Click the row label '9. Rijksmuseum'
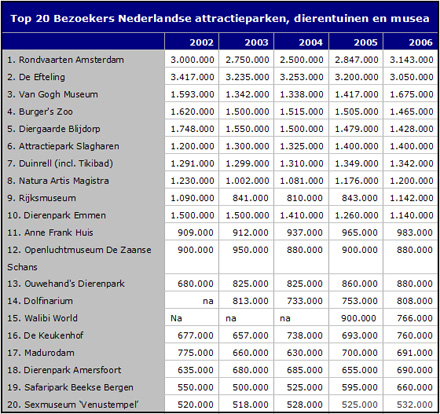Screen dimensions: 440x414 (x=42, y=198)
